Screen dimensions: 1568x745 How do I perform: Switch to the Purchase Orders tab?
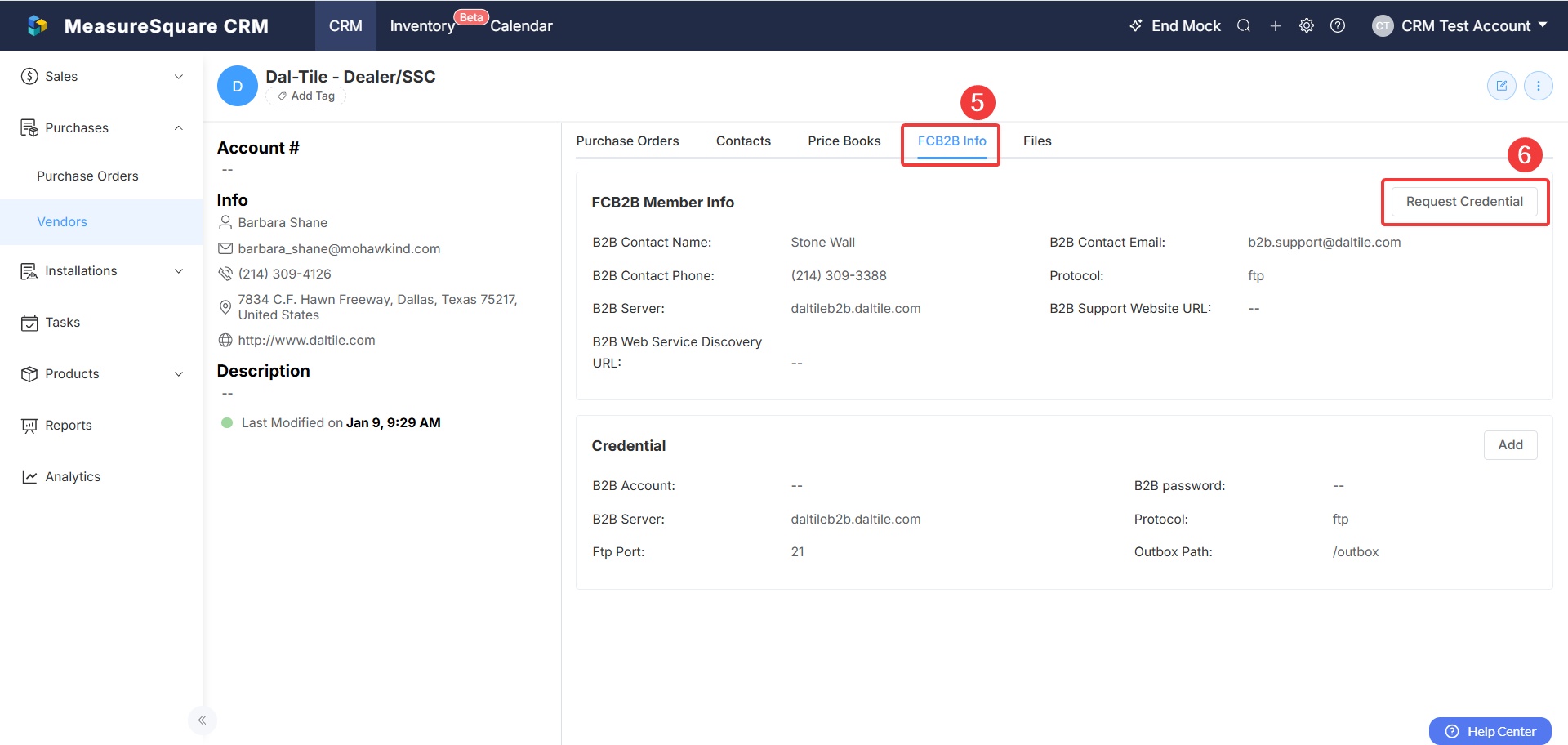pyautogui.click(x=627, y=141)
